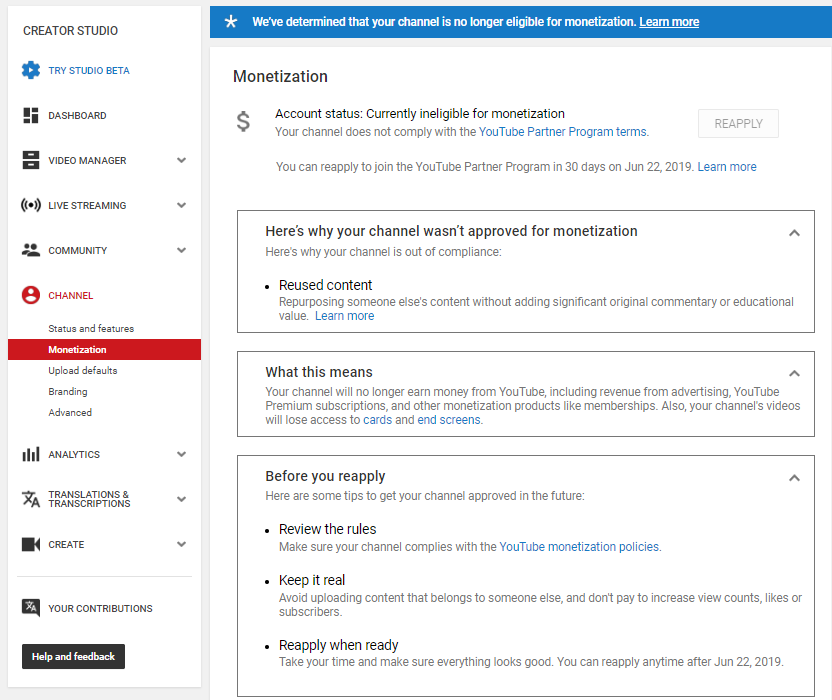Open the ANALYTICS section
The height and width of the screenshot is (700, 832).
[74, 454]
